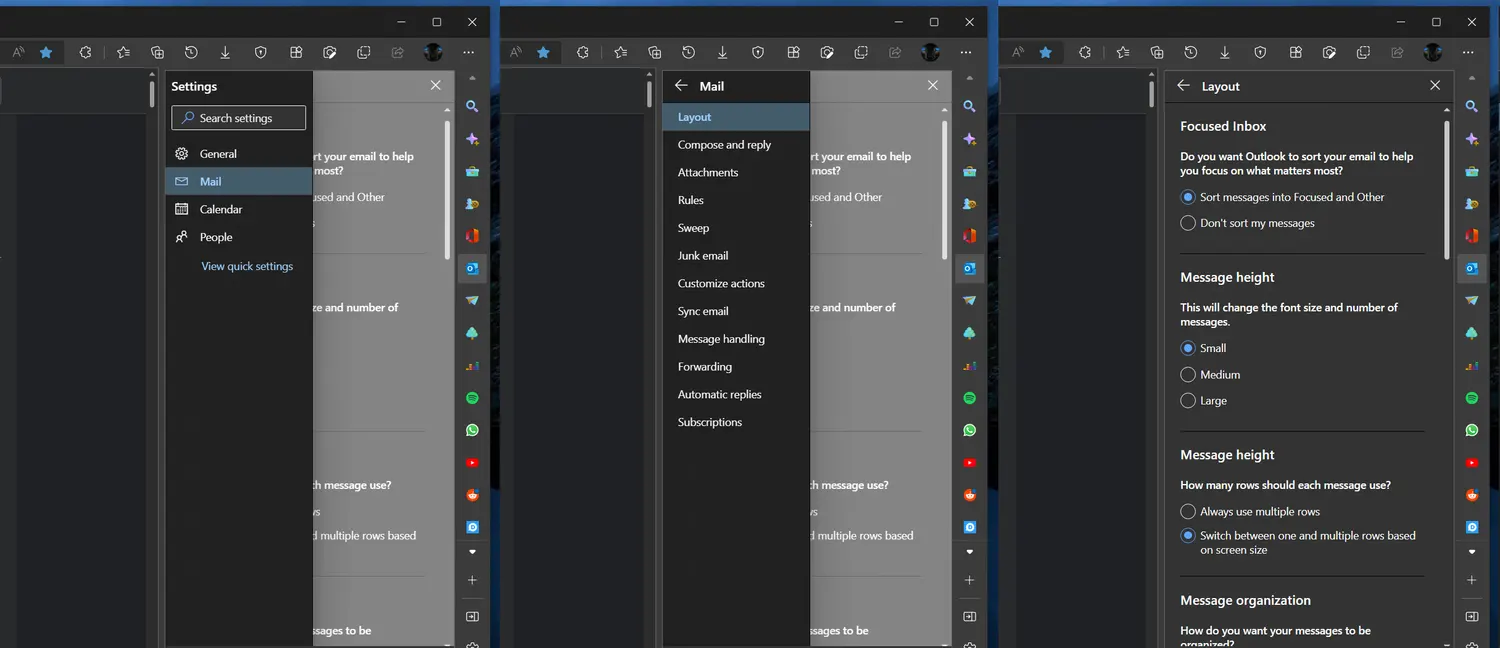Click Read aloud in the Layout window toolbar

(x=1017, y=53)
